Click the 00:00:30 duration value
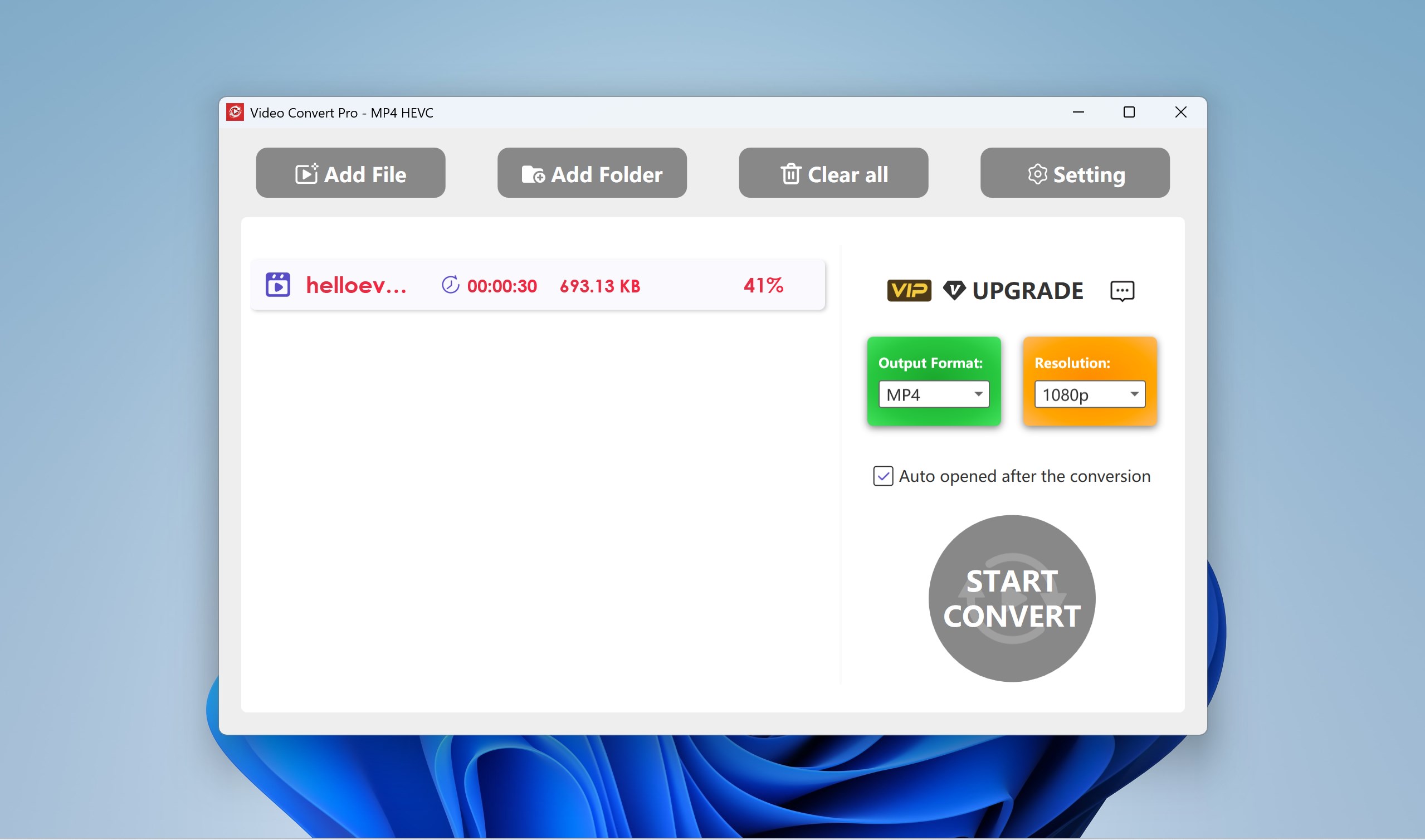 click(502, 286)
